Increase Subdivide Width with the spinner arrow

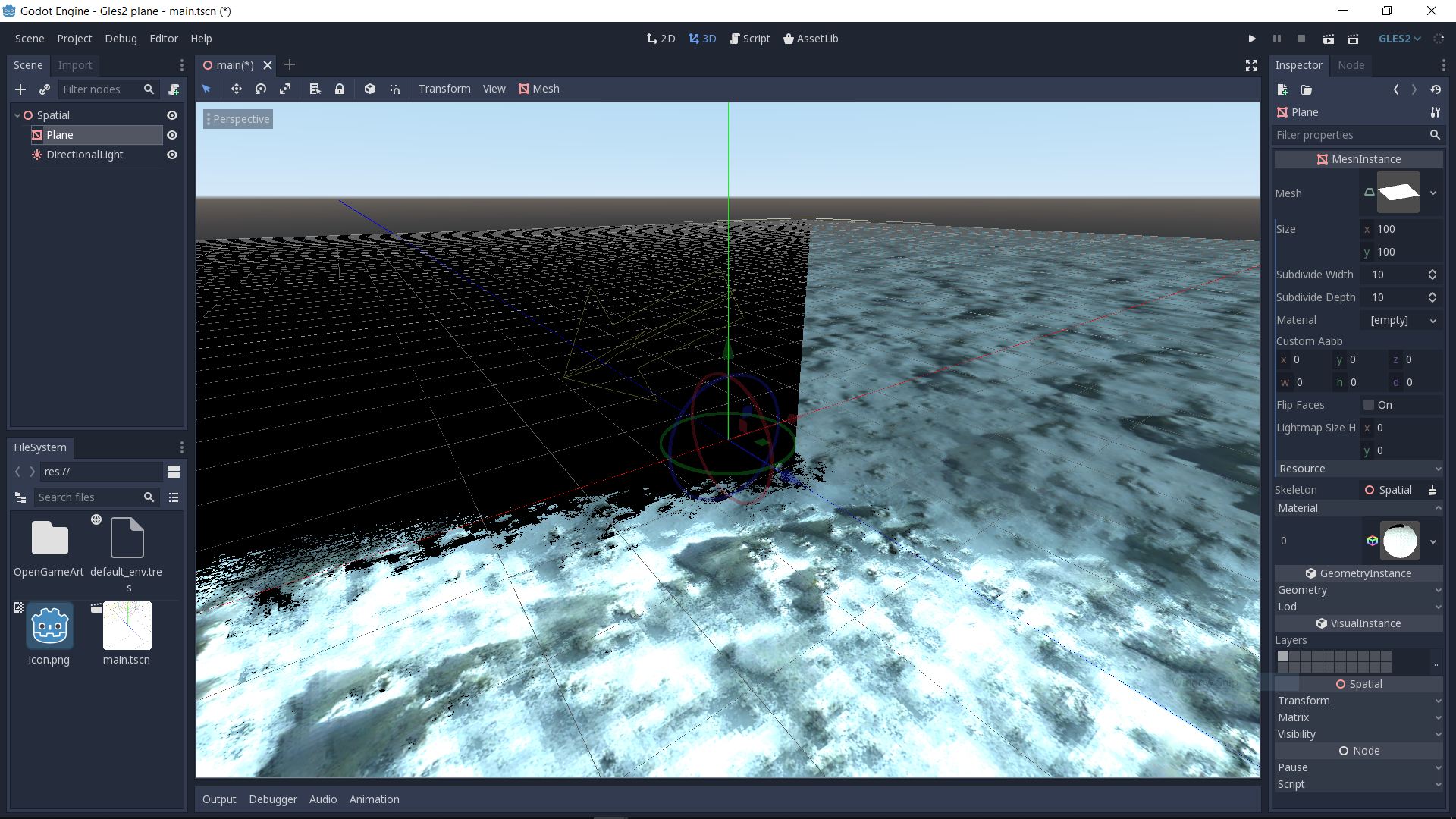pos(1432,271)
